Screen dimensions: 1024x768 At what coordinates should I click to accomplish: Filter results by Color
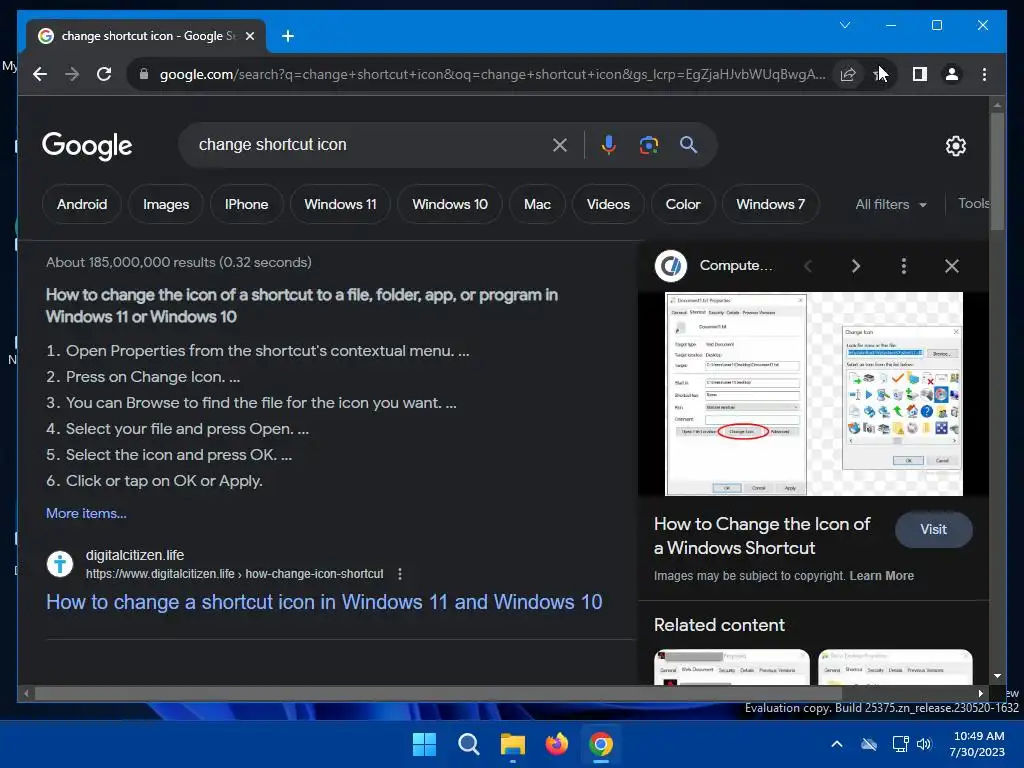(x=682, y=204)
